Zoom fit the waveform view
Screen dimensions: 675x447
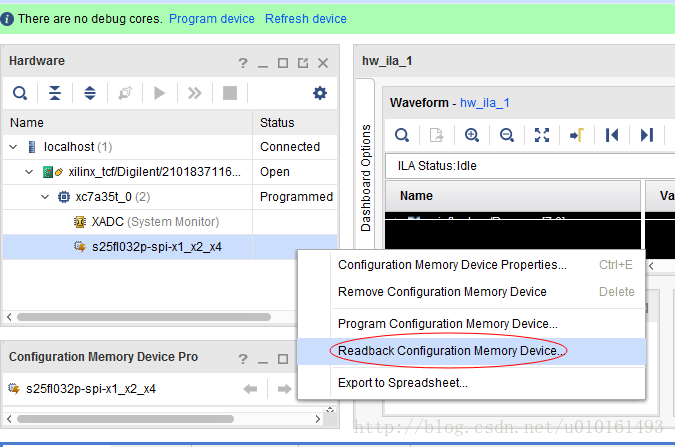pos(542,135)
